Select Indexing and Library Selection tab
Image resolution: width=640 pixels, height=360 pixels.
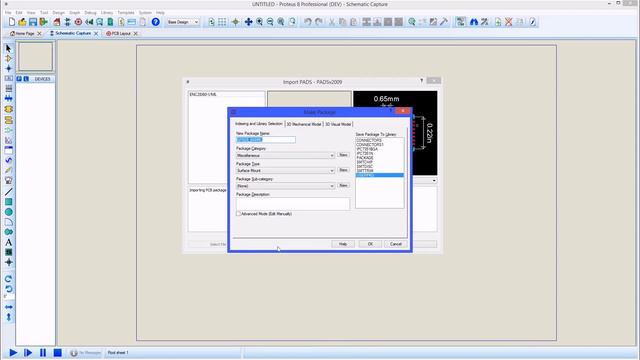point(258,124)
